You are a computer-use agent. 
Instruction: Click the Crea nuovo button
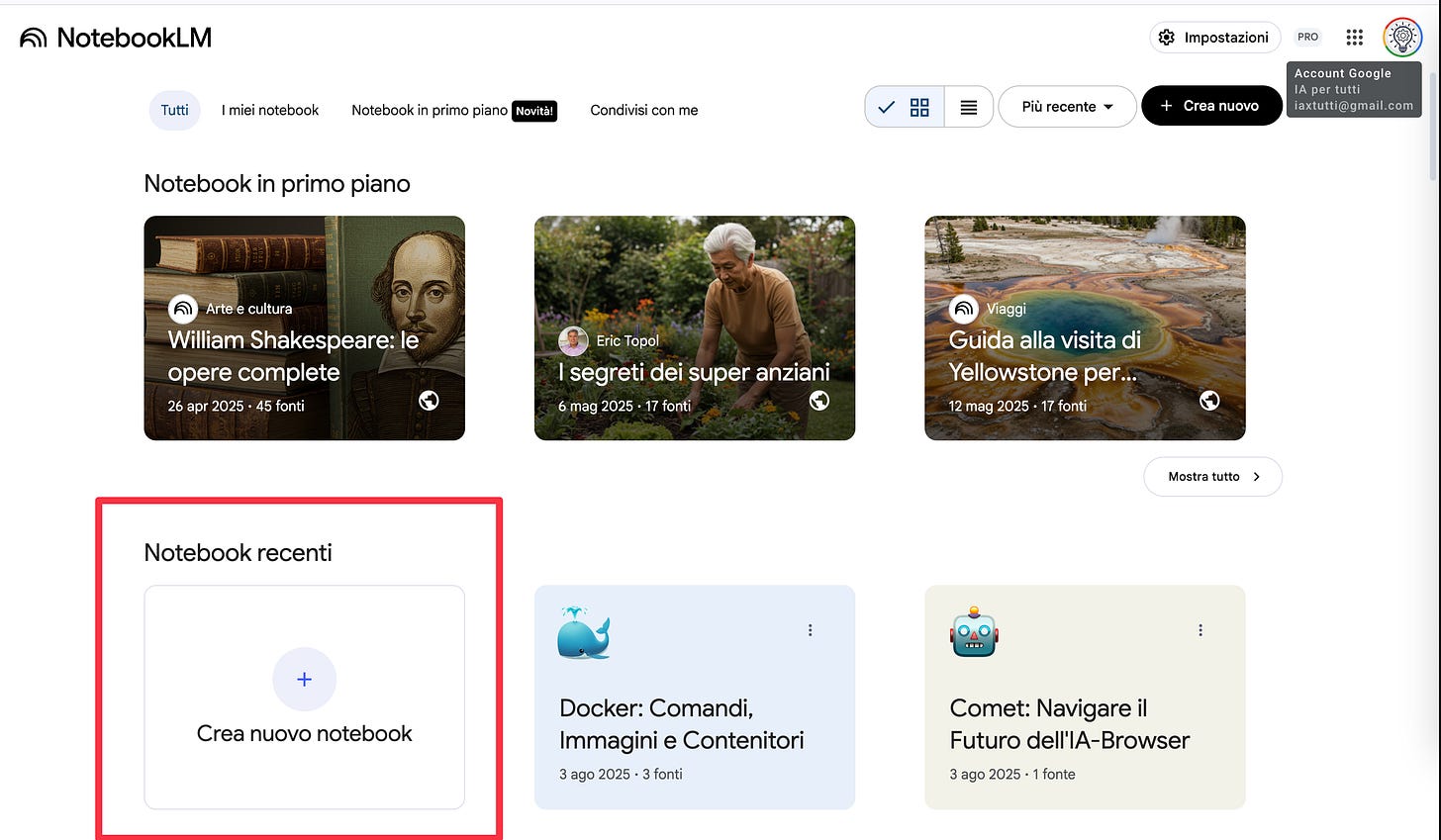1210,106
